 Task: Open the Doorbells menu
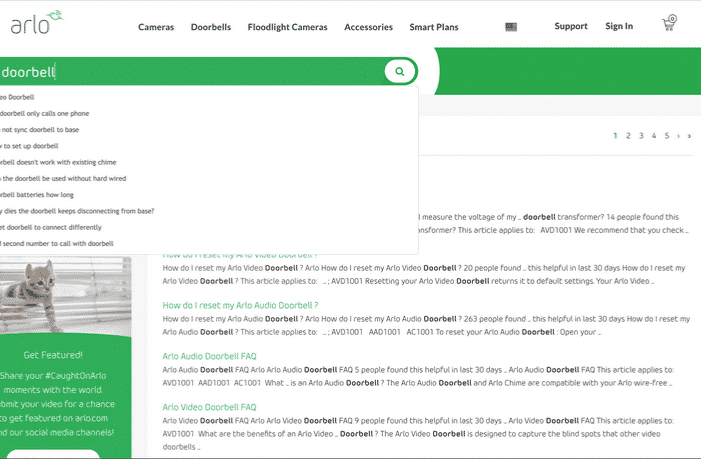(211, 27)
